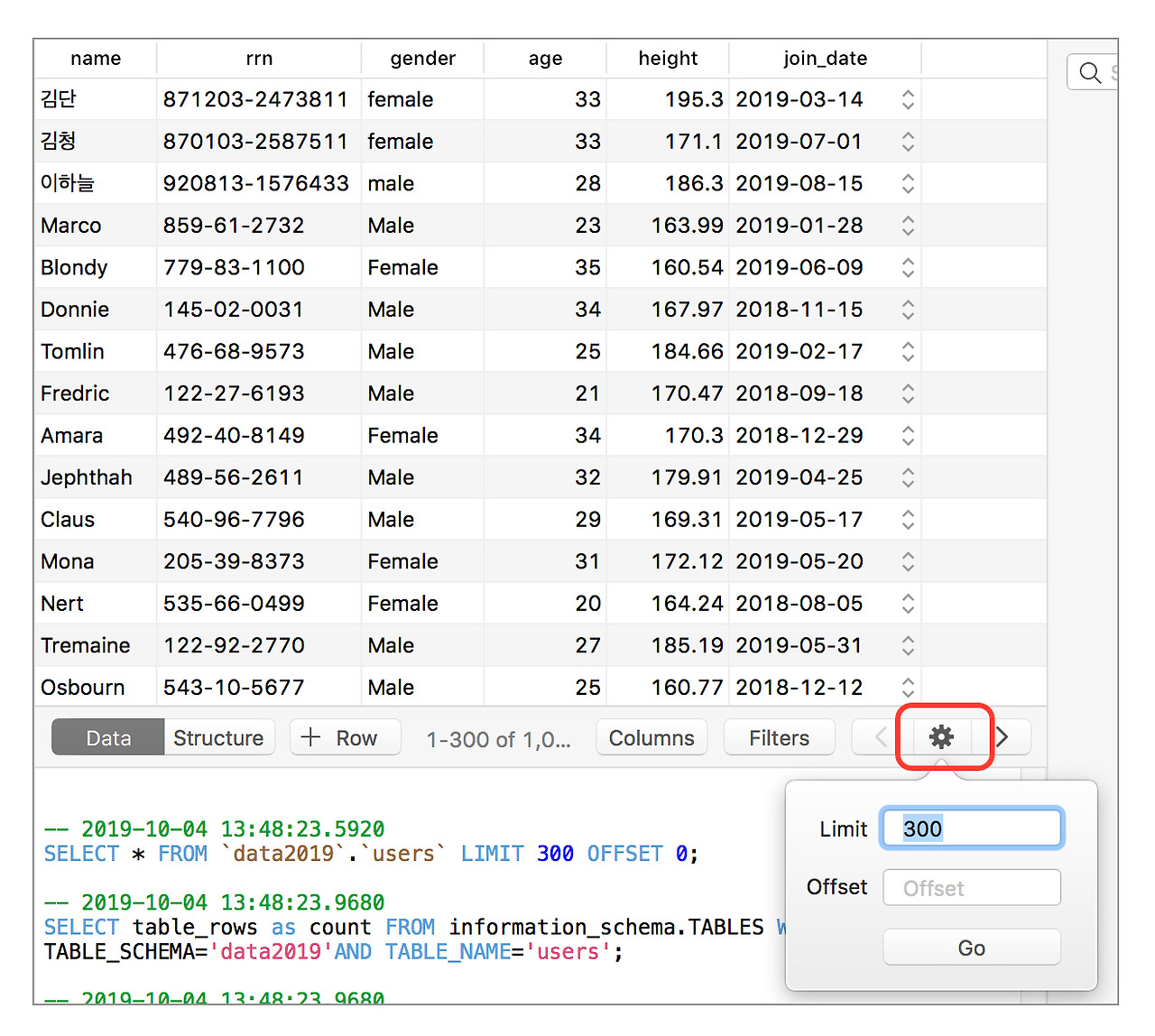Viewport: 1155px width, 1036px height.
Task: Click the row count text 1-300 of 1,0...
Action: (x=498, y=739)
